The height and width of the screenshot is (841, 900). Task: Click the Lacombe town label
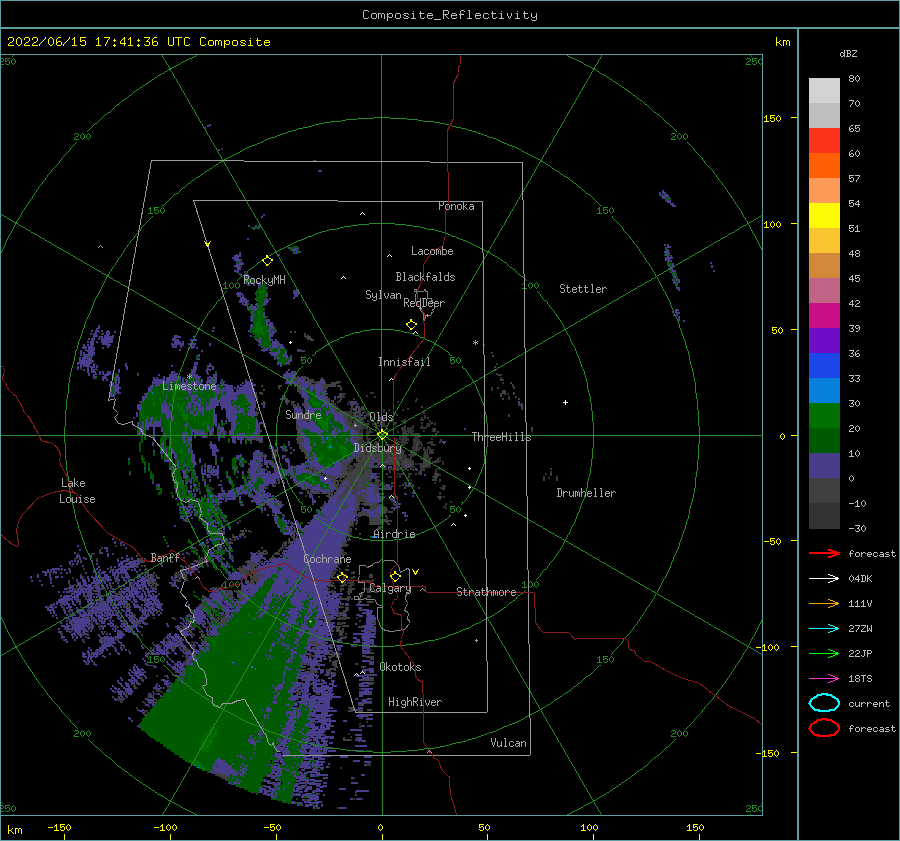pyautogui.click(x=432, y=251)
